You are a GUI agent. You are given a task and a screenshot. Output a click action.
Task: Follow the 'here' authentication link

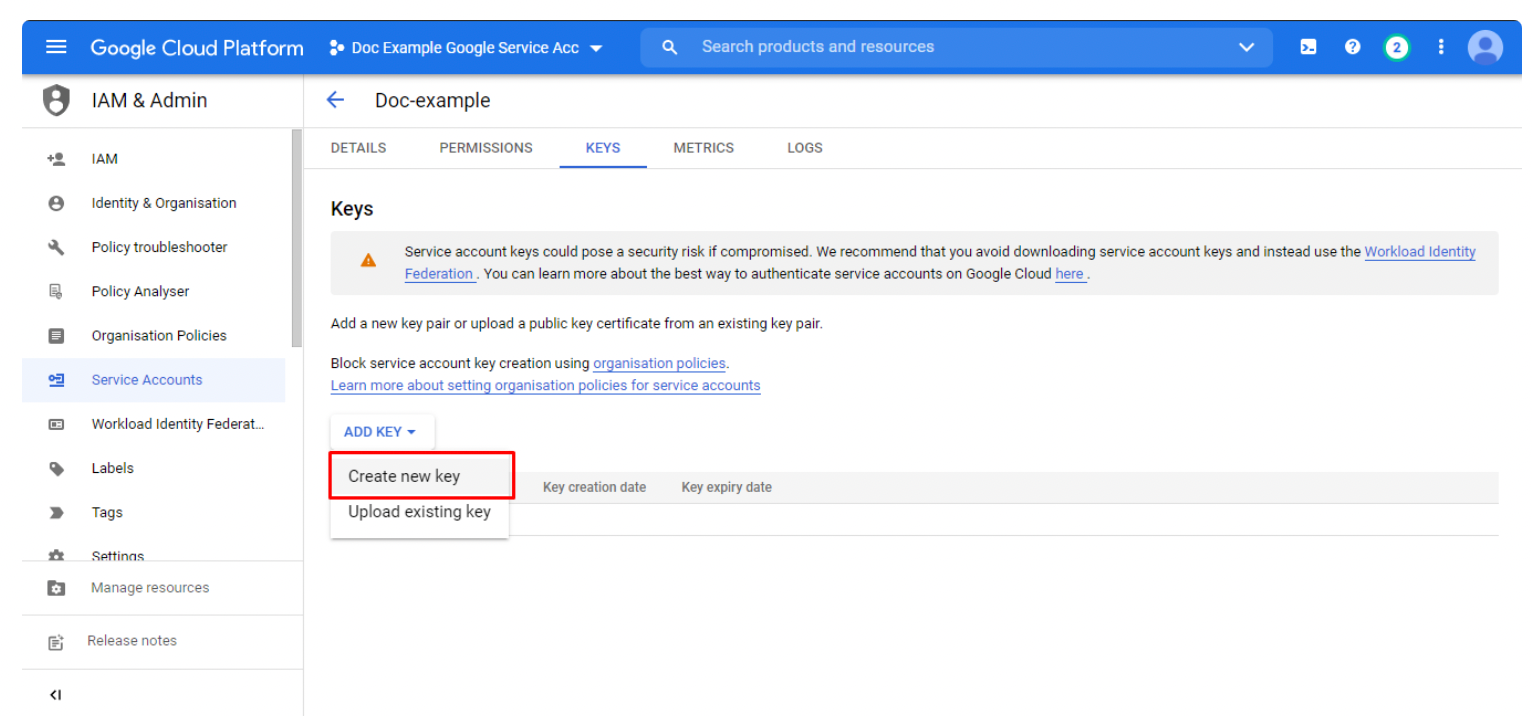tap(1070, 274)
